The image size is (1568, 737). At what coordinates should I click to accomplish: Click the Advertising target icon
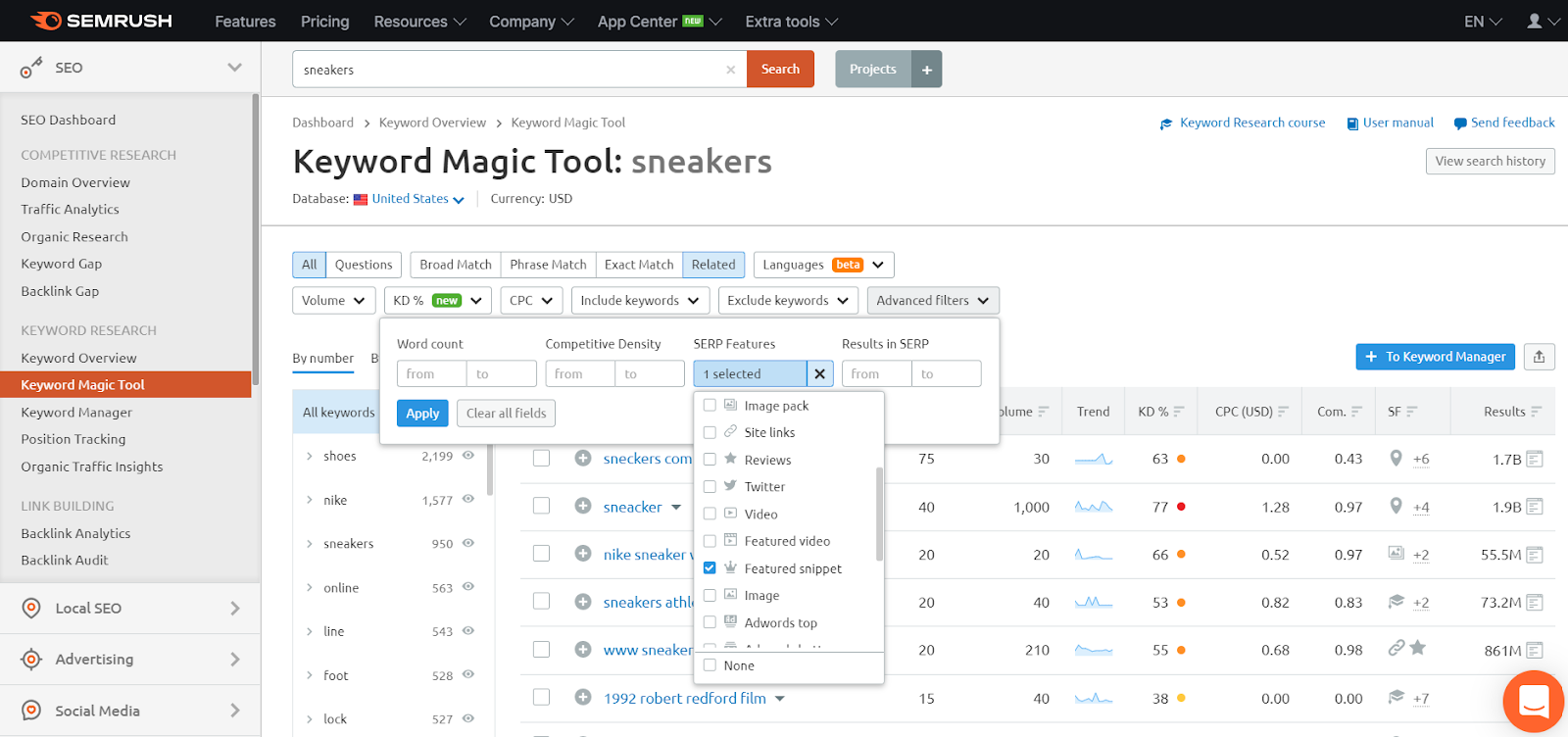31,659
